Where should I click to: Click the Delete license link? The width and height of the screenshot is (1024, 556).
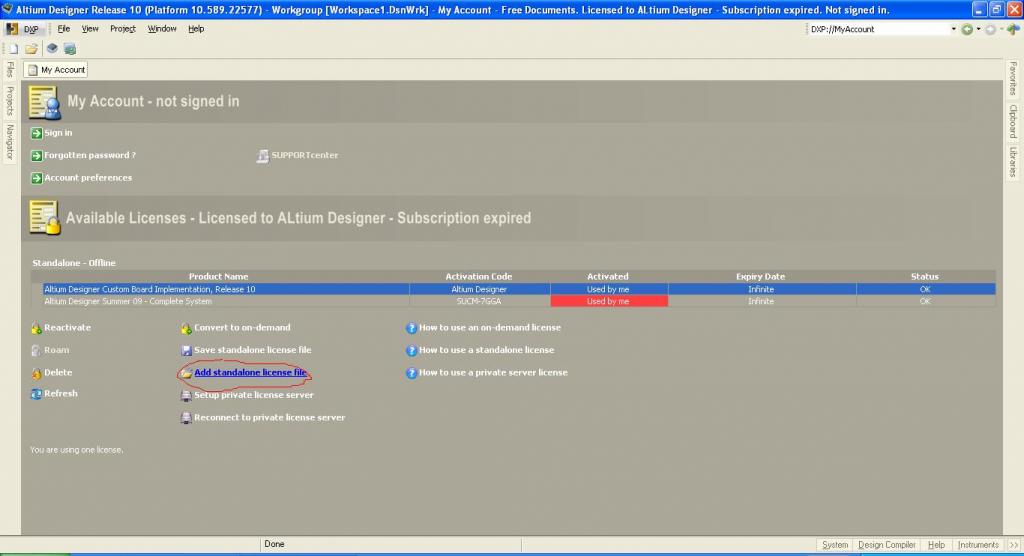pyautogui.click(x=58, y=372)
